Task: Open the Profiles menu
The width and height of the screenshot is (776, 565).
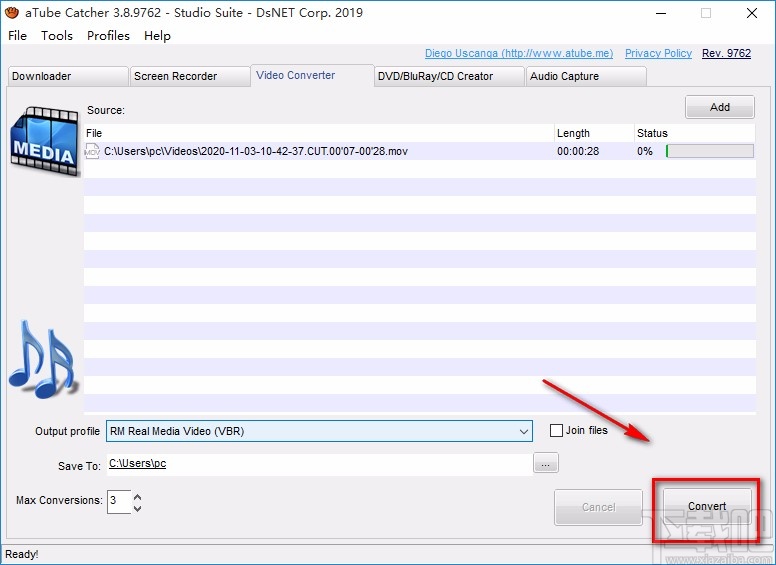Action: point(108,35)
